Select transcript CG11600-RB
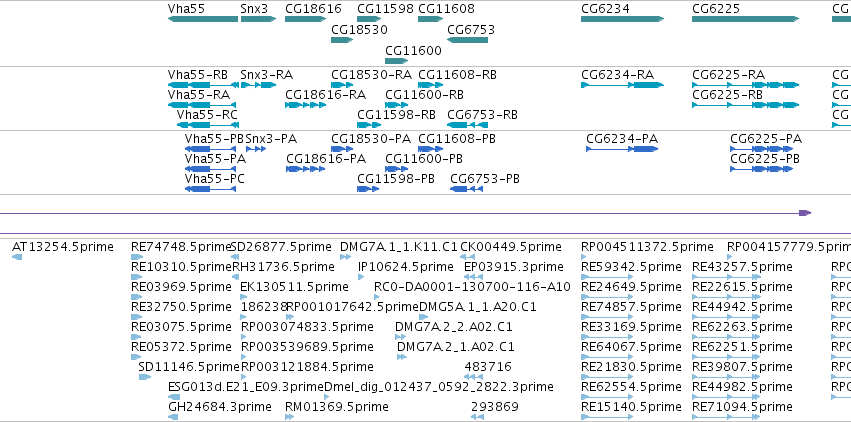Image resolution: width=851 pixels, height=422 pixels. point(396,105)
